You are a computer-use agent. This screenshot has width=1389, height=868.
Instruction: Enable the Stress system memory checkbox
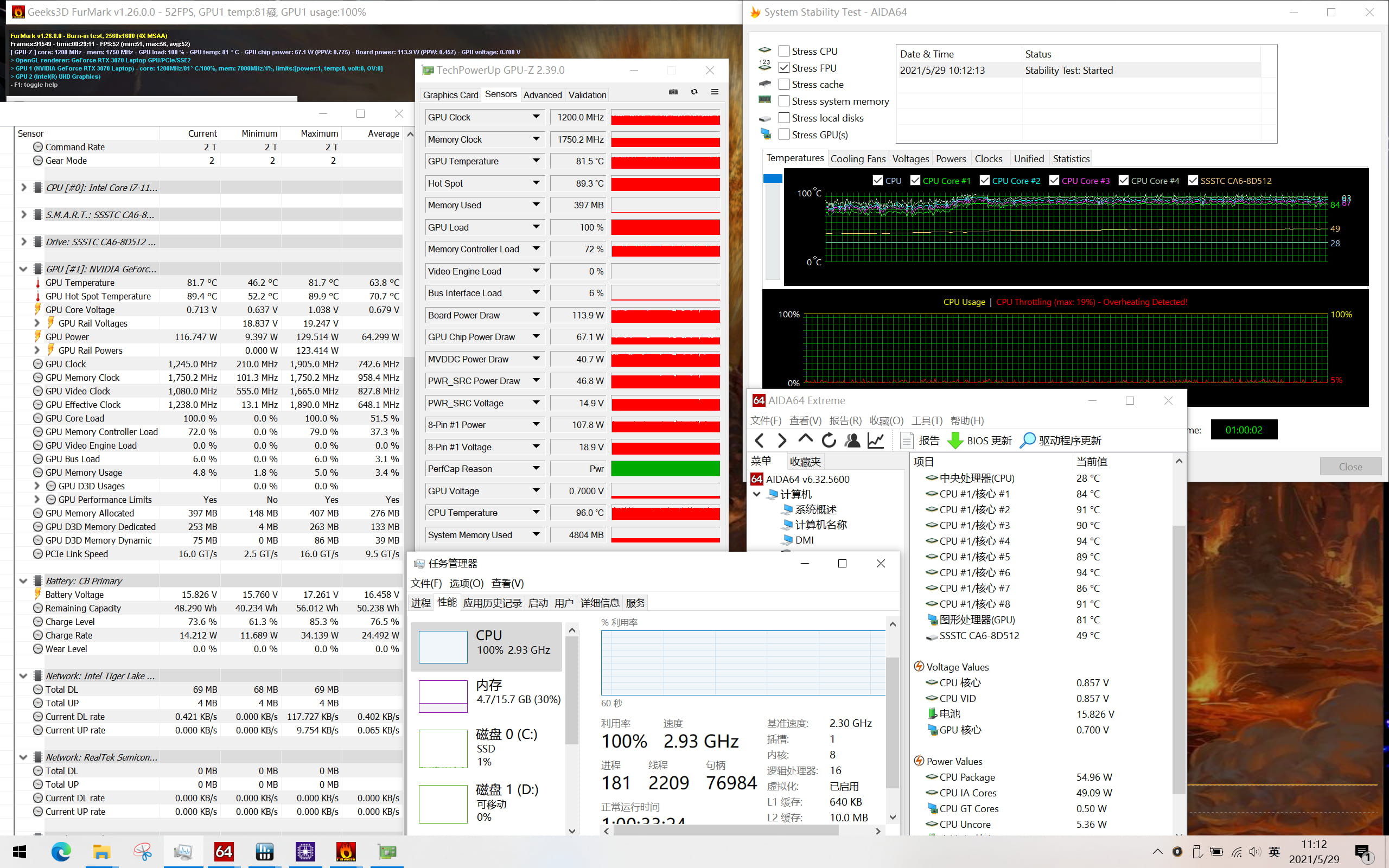784,101
